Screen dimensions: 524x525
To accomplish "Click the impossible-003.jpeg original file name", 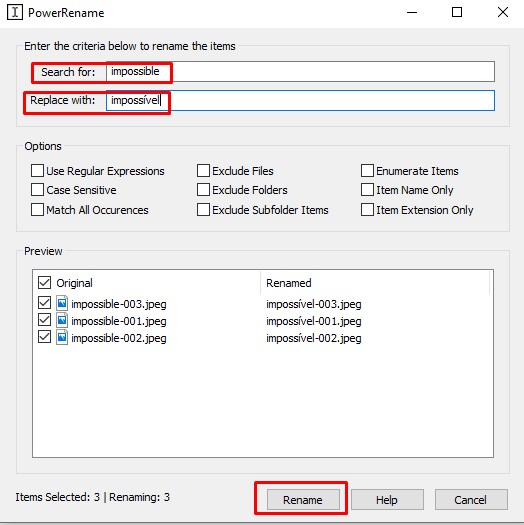I will coord(119,304).
